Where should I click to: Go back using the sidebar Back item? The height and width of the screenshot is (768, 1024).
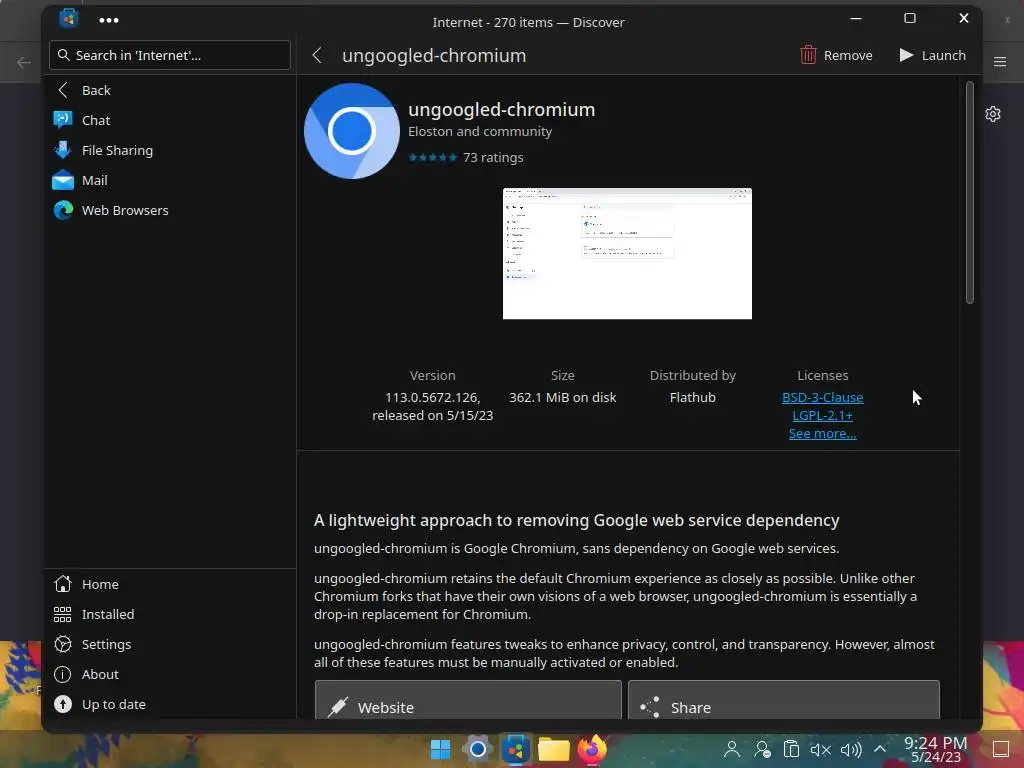(x=170, y=90)
